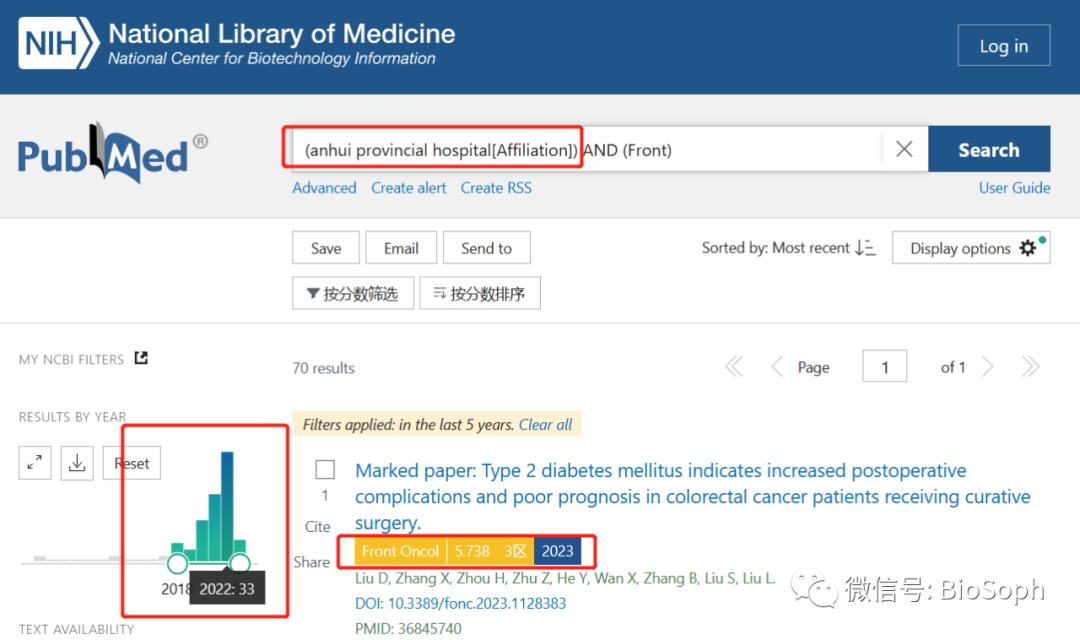Click the page number input field
1080x640 pixels.
coord(884,367)
